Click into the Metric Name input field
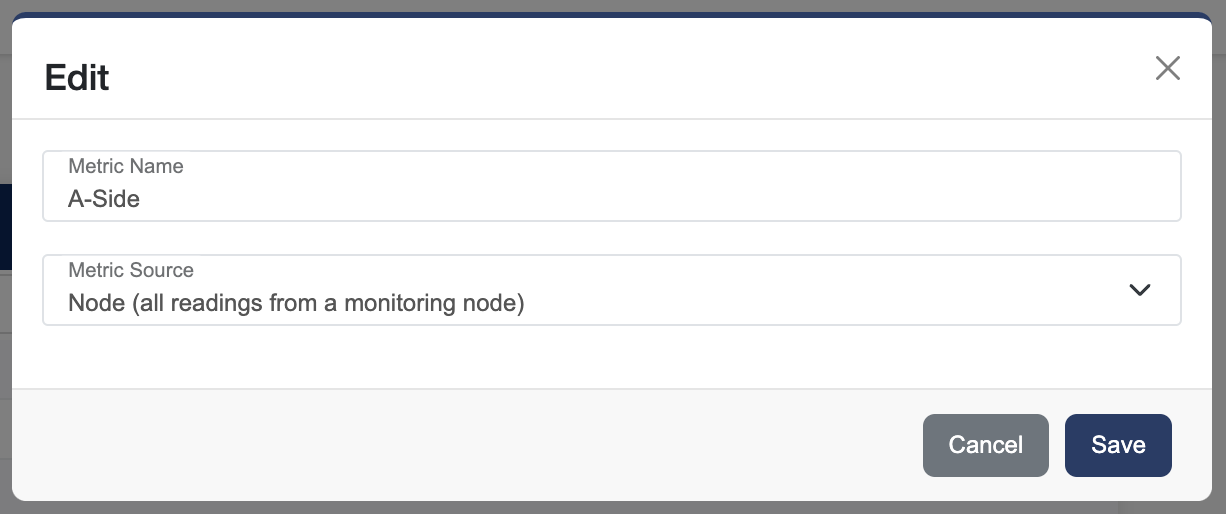Viewport: 1226px width, 514px height. (611, 198)
